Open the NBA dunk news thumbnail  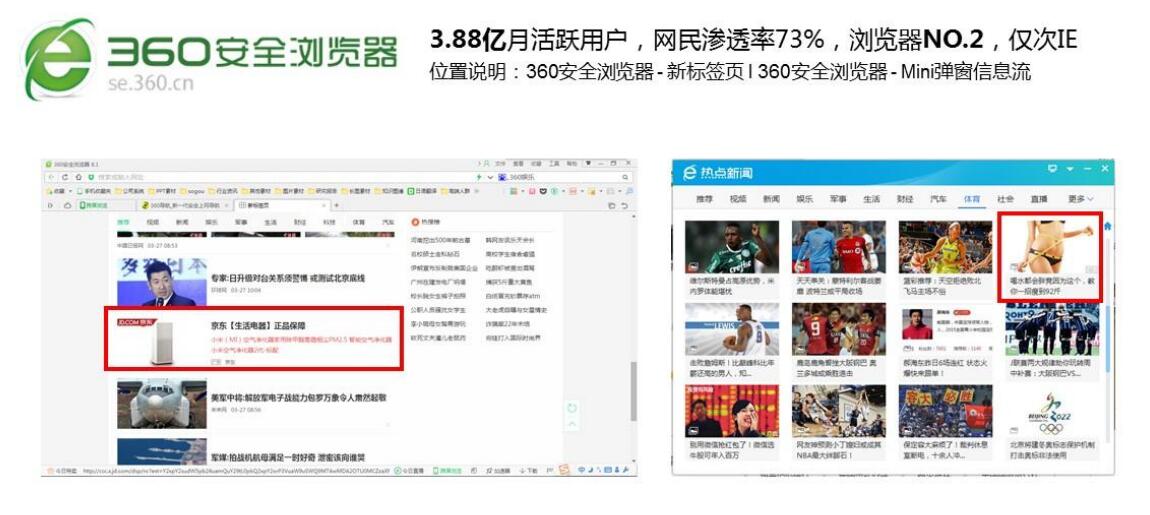pyautogui.click(x=838, y=411)
